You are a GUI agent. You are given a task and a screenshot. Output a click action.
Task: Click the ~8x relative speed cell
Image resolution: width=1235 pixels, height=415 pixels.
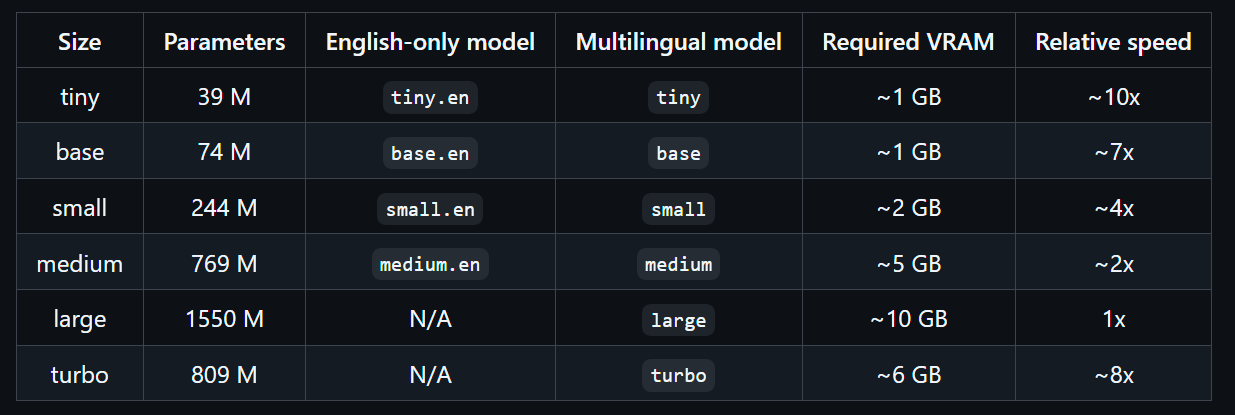pos(1113,376)
